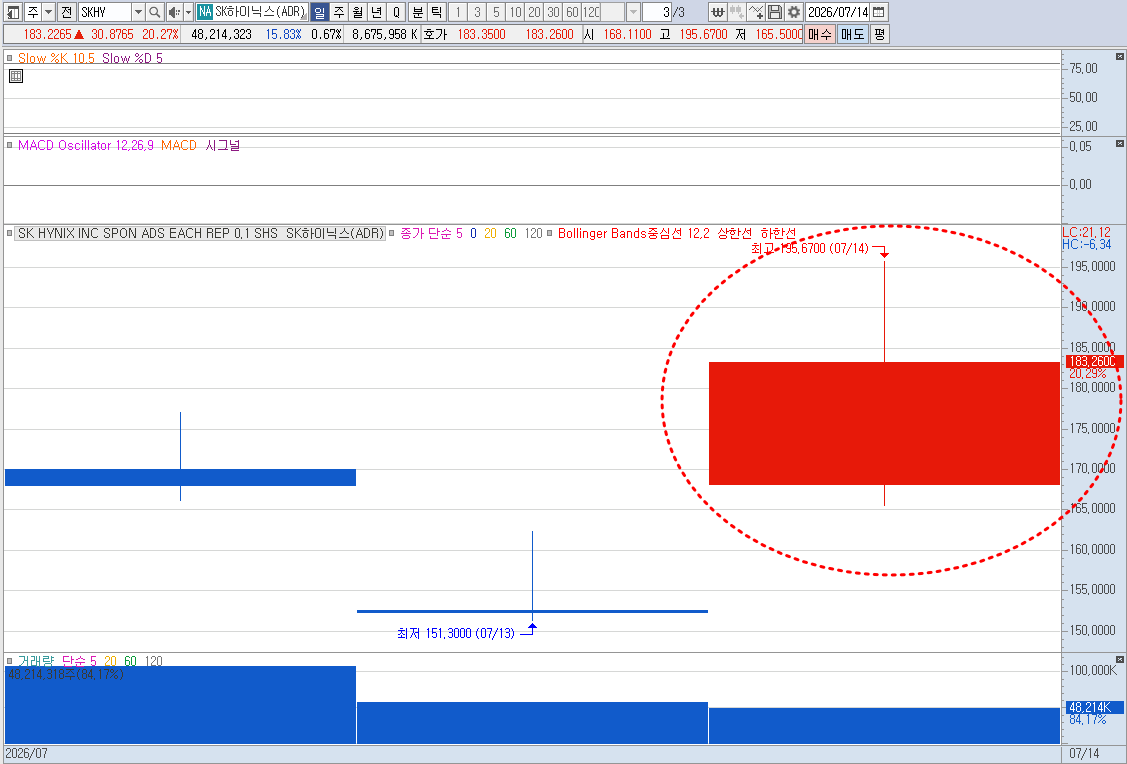The height and width of the screenshot is (764, 1127).
Task: Click the 2026/07/14 date field
Action: (x=838, y=12)
